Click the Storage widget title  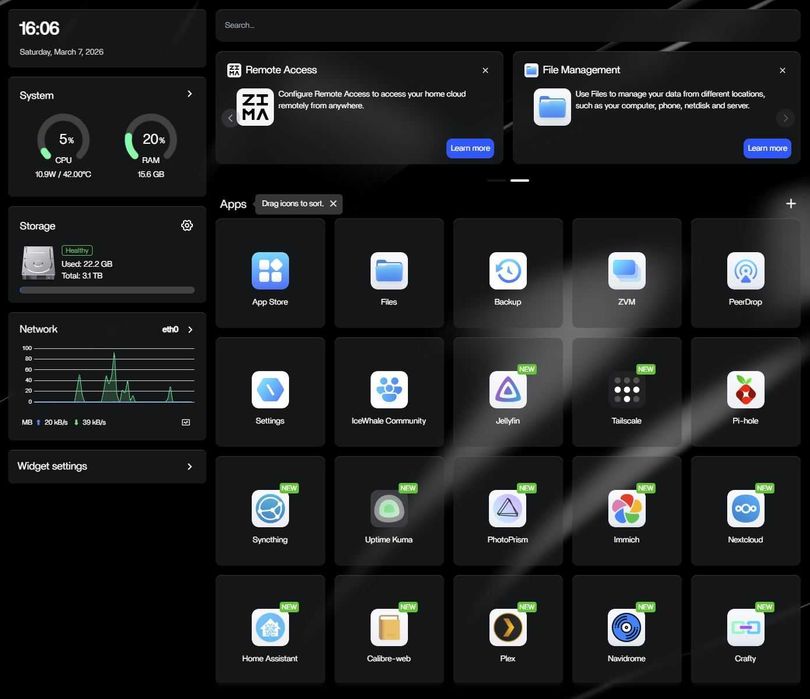37,226
